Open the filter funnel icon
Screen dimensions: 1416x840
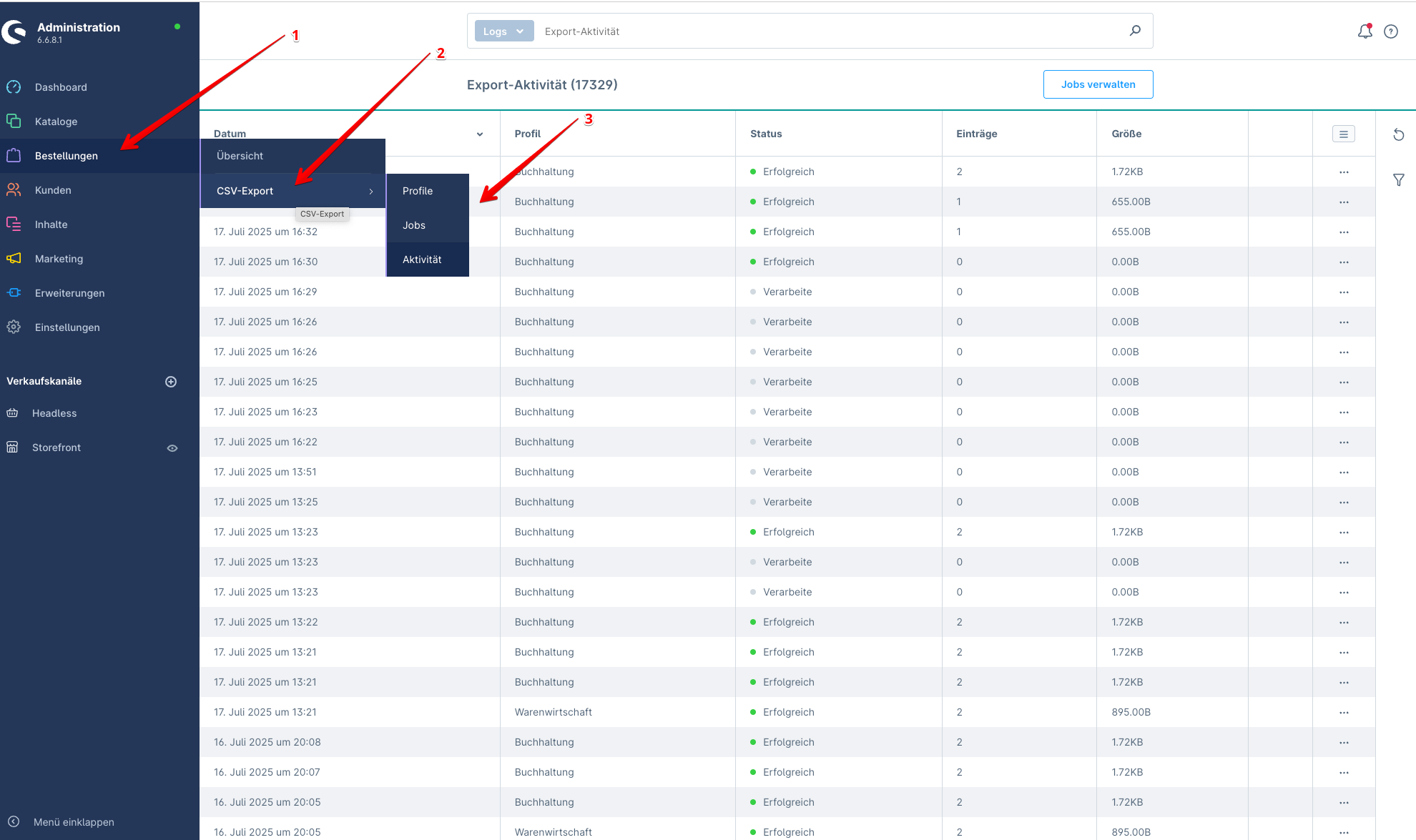point(1399,180)
